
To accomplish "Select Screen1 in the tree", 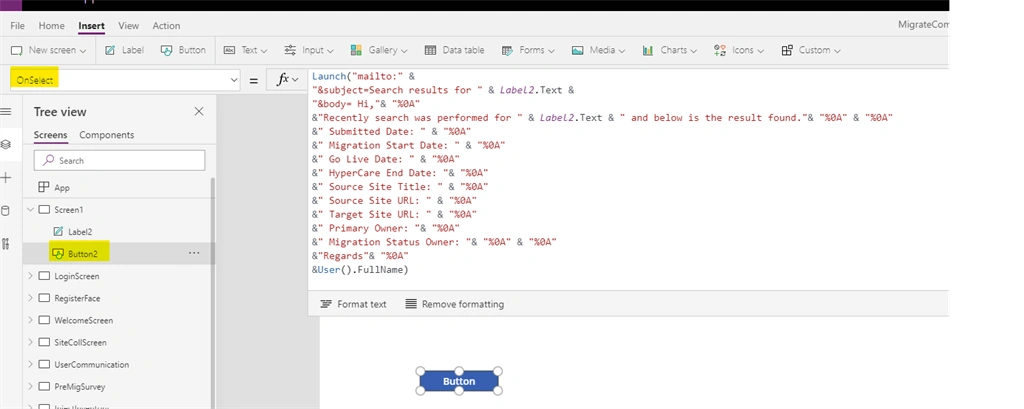I will tap(69, 210).
